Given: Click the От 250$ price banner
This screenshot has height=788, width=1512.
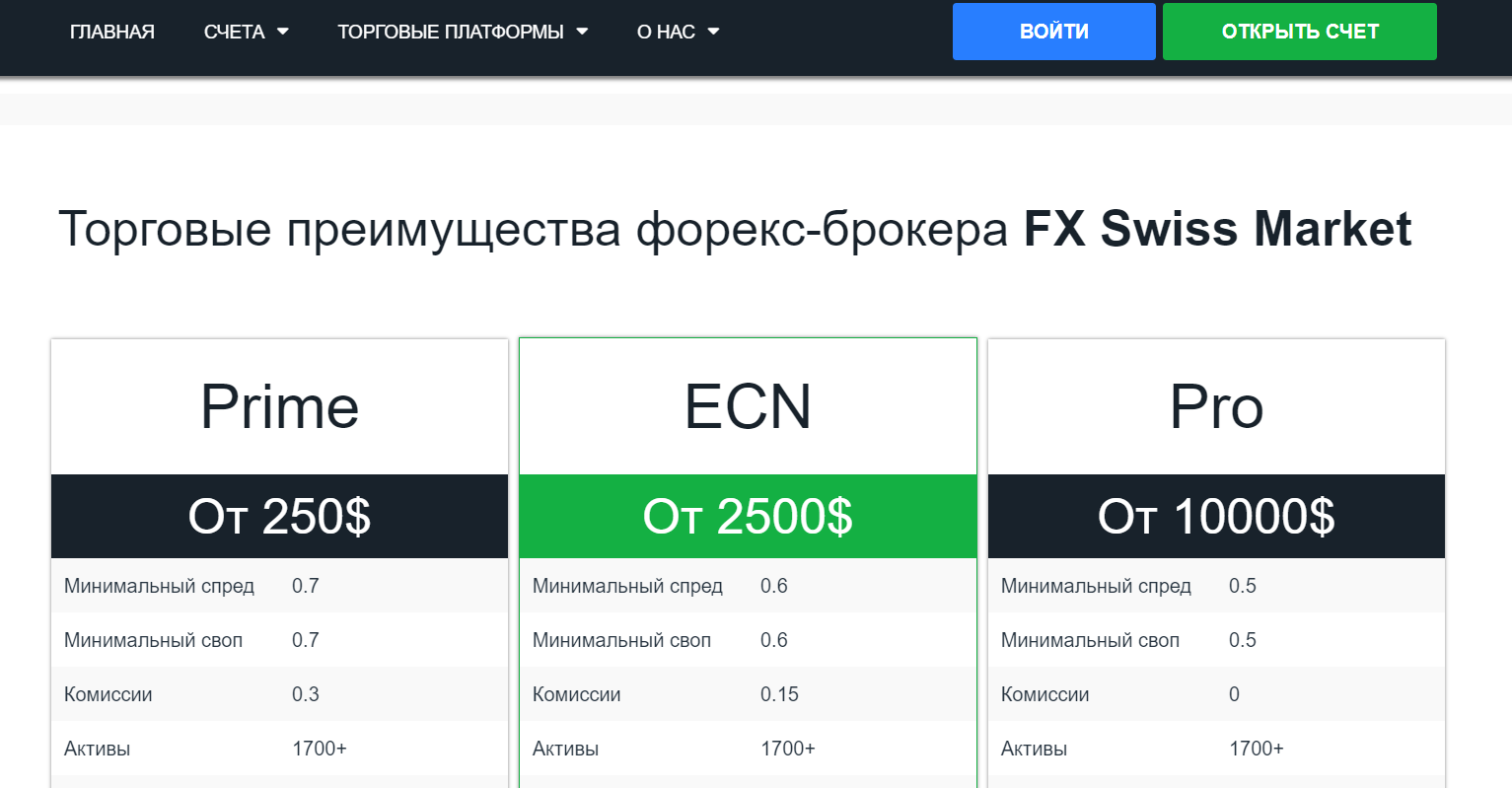Looking at the screenshot, I should point(279,516).
